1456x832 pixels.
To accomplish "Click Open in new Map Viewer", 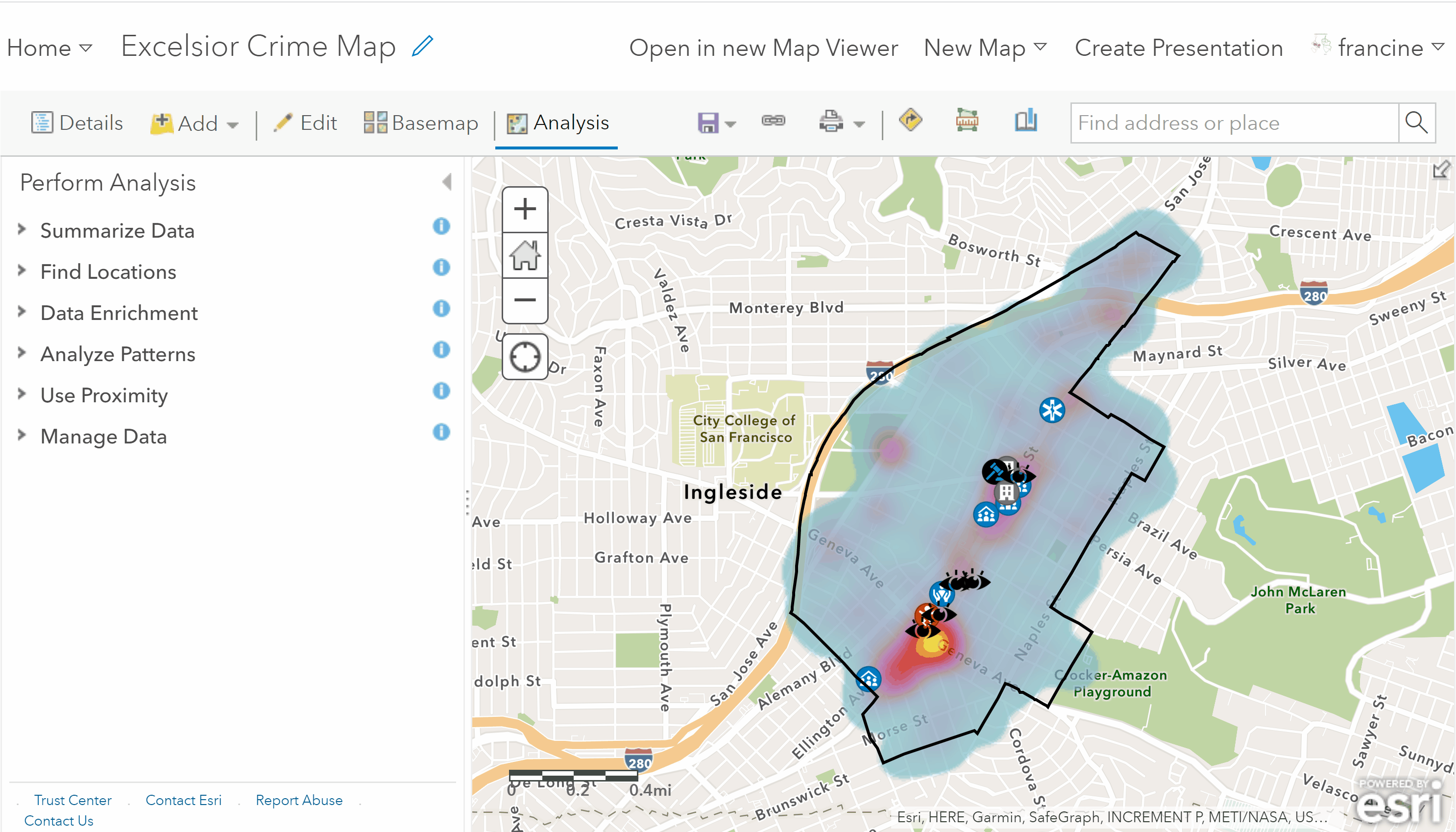I will (763, 48).
